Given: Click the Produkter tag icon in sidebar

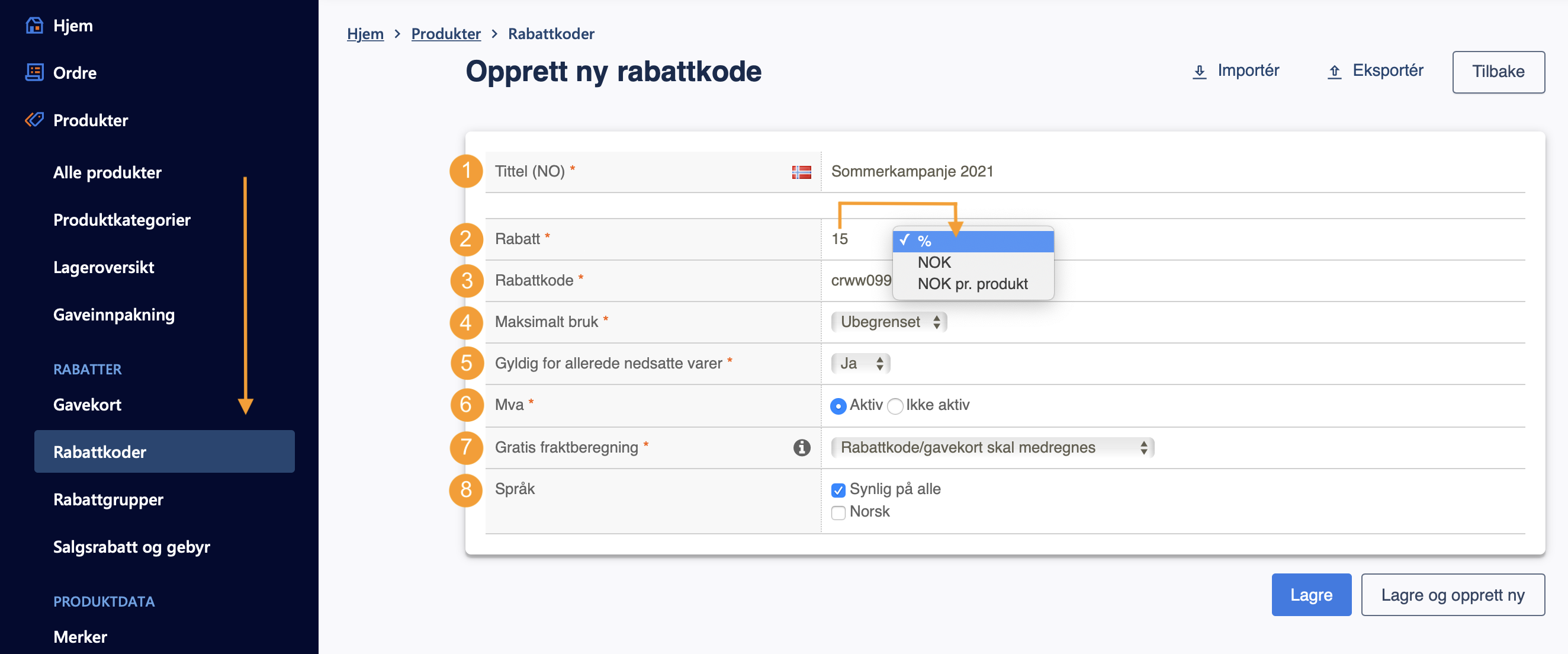Looking at the screenshot, I should click(34, 119).
